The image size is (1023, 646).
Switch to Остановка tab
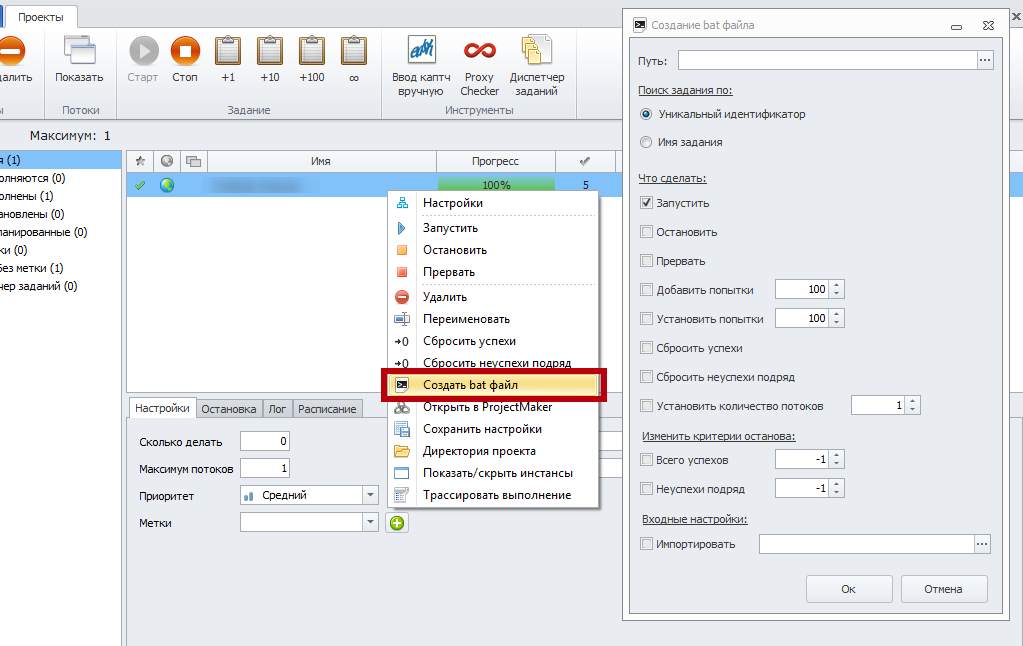[x=228, y=409]
